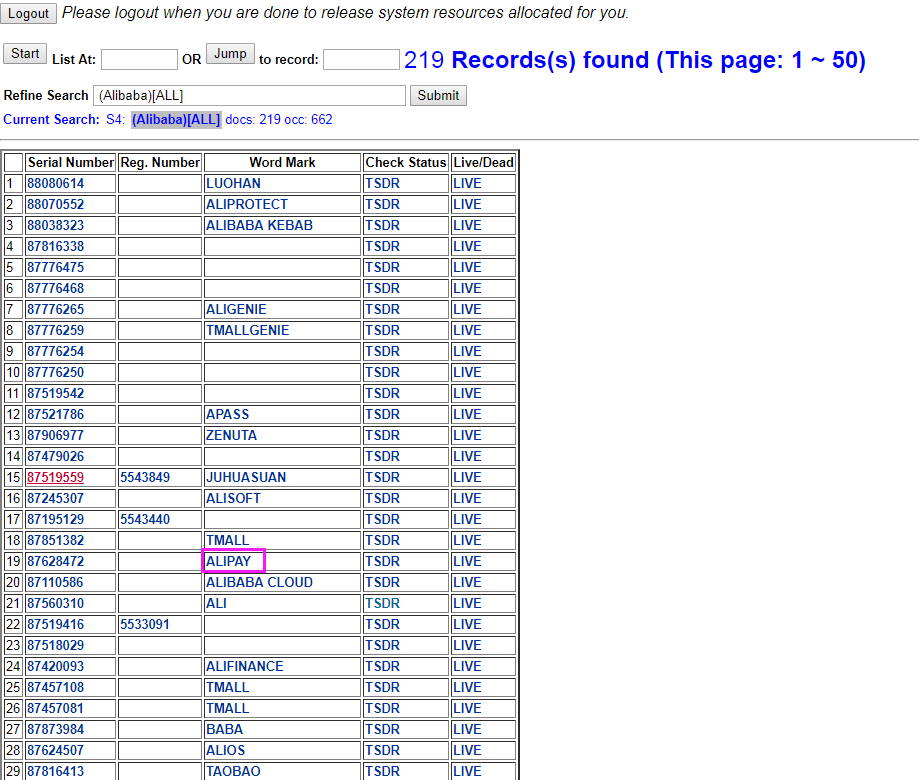Click registration number 5543849
Viewport: 919px width, 780px height.
click(x=145, y=478)
